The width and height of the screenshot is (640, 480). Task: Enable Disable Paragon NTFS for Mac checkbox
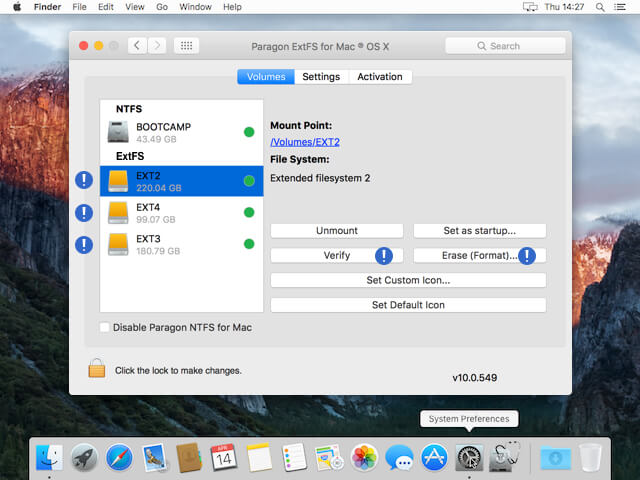(x=106, y=327)
